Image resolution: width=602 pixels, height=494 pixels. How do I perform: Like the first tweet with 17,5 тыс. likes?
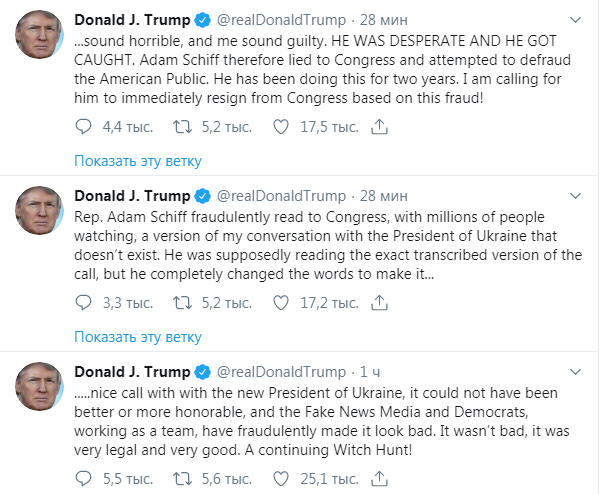click(282, 127)
